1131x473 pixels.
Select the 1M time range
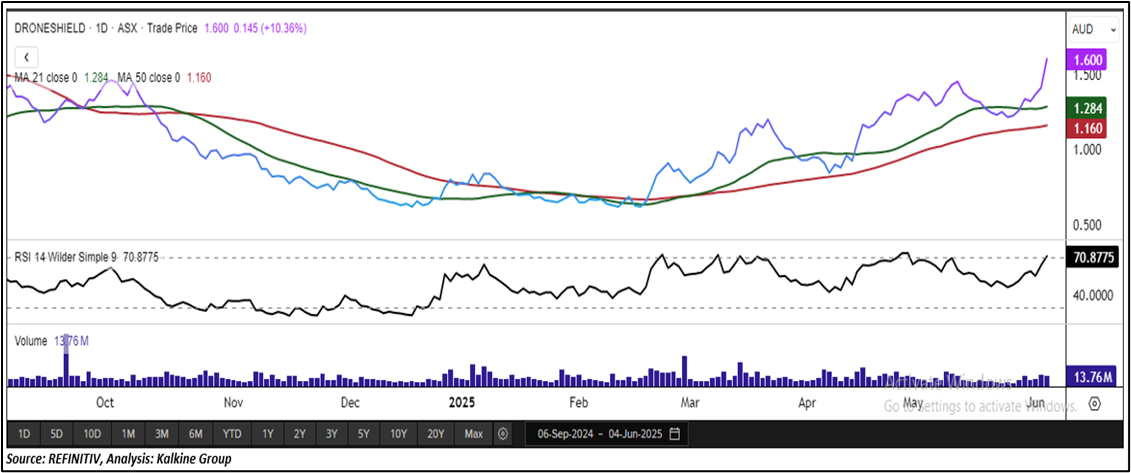[128, 434]
